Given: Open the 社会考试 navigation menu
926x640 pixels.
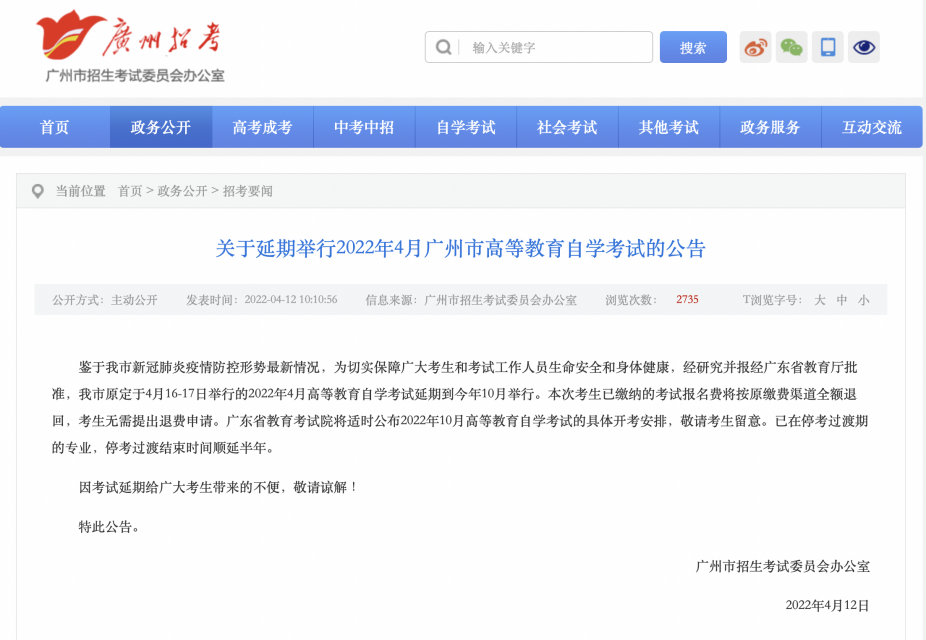Looking at the screenshot, I should tap(568, 127).
